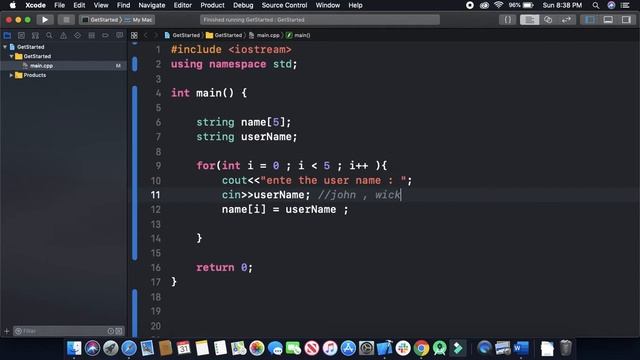The height and width of the screenshot is (360, 640).
Task: Open the Source Control navigator icon
Action: tap(21, 36)
